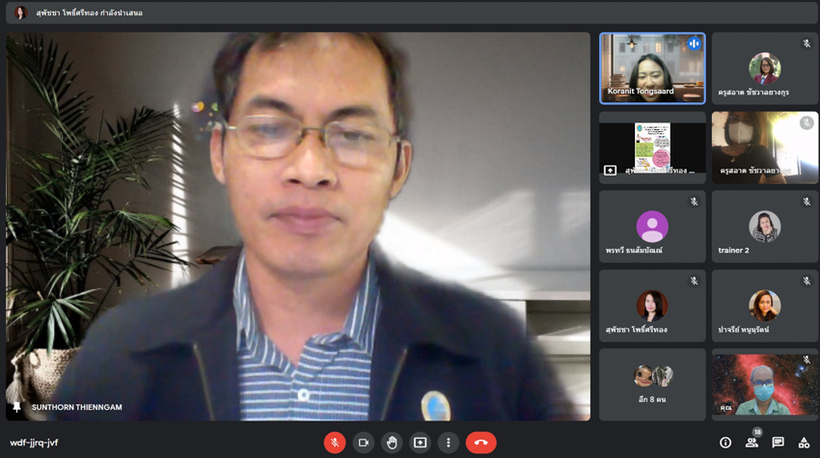Open the three-dot more options menu
The width and height of the screenshot is (820, 458).
click(x=449, y=442)
